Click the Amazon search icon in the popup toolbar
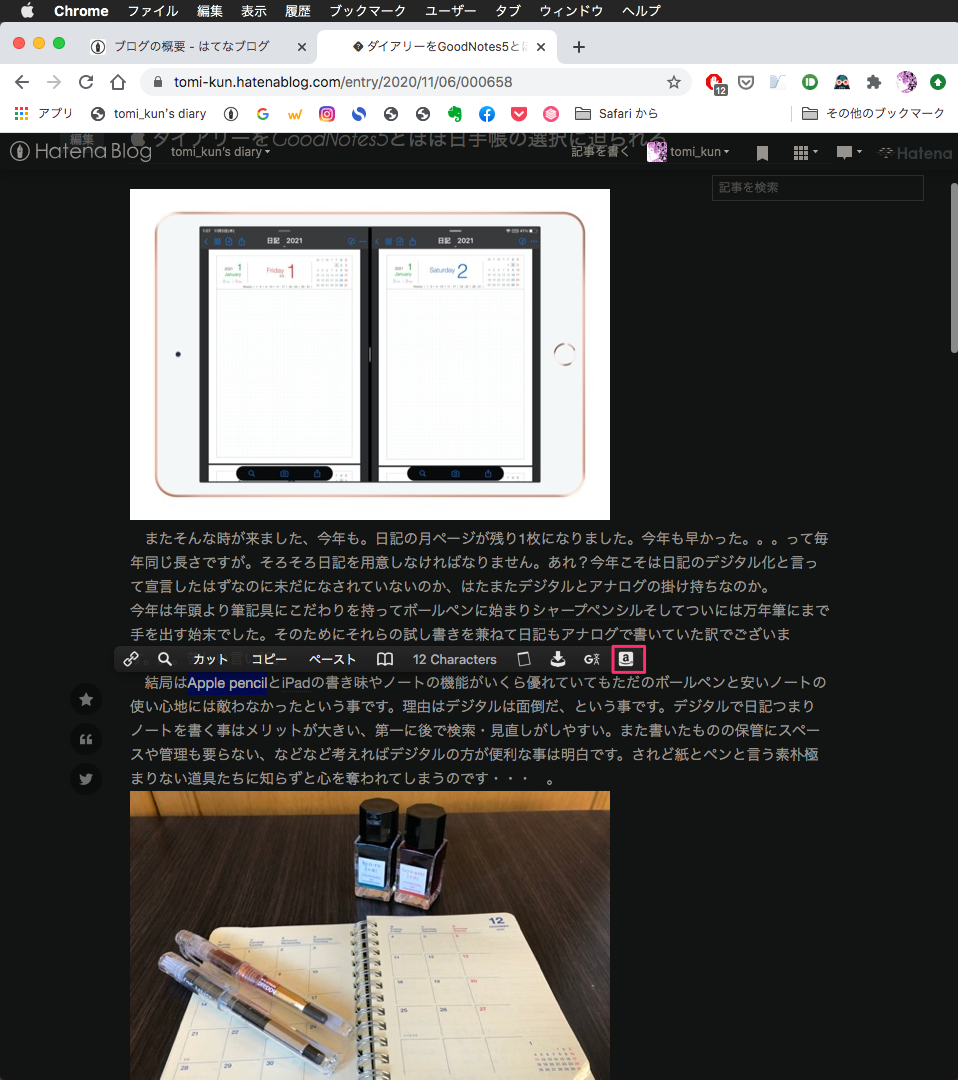This screenshot has height=1080, width=958. point(628,659)
